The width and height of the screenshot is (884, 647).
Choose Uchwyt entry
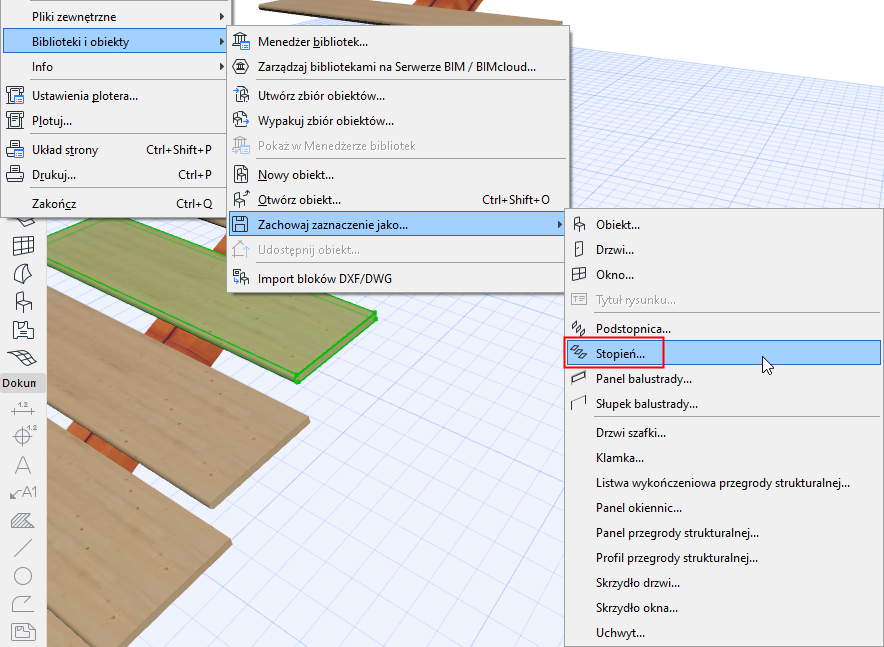pos(723,632)
